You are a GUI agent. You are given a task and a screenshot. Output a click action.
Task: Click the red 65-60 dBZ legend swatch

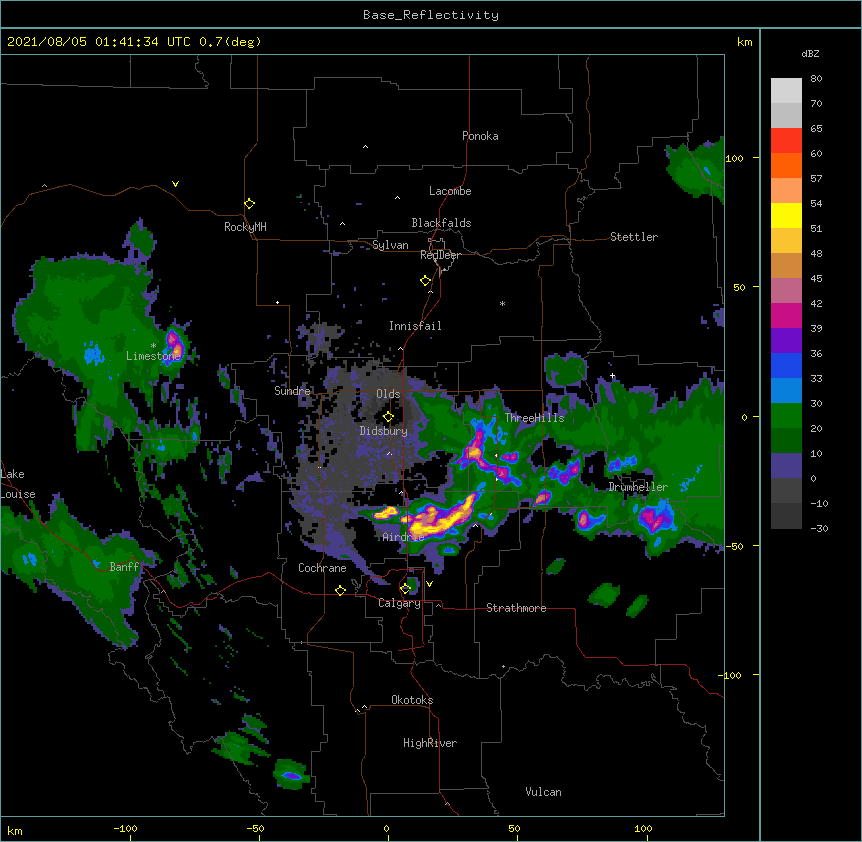point(786,141)
